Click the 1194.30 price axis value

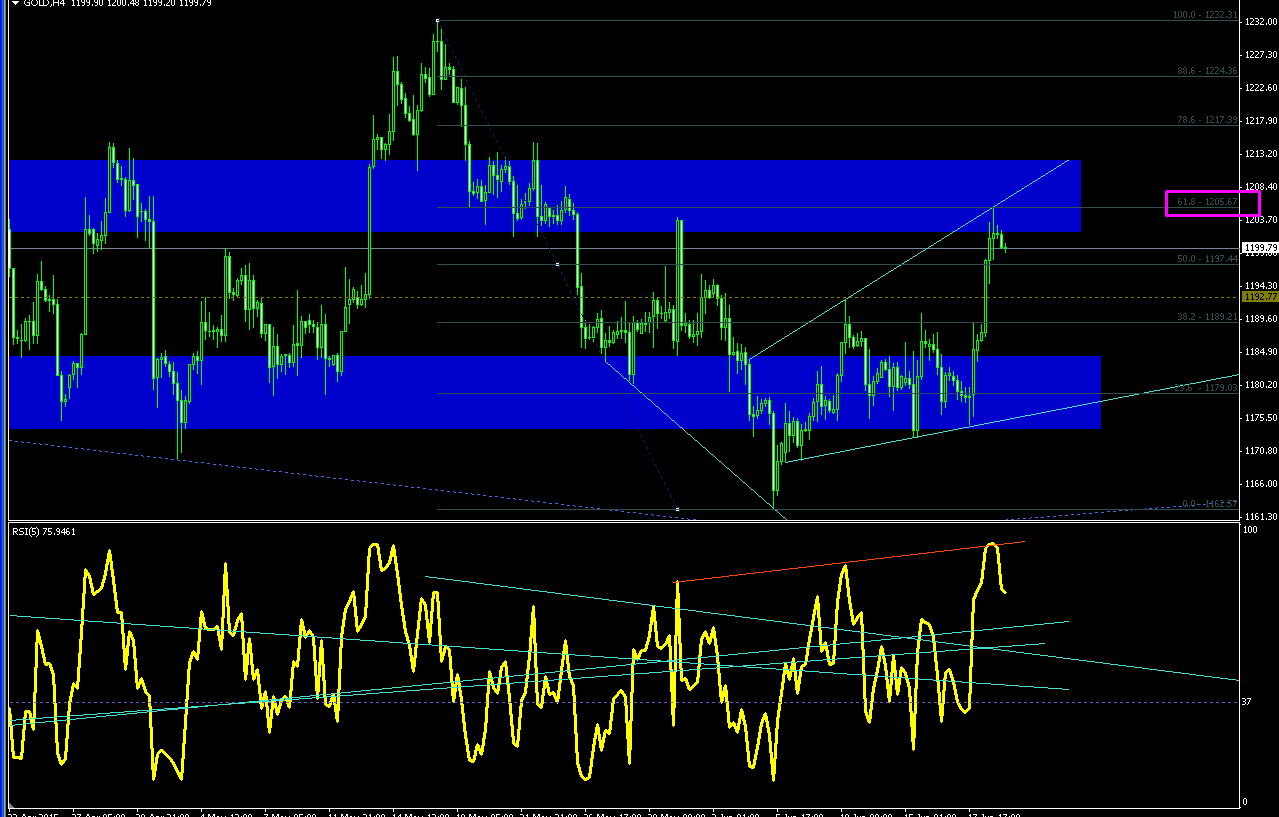[x=1260, y=286]
